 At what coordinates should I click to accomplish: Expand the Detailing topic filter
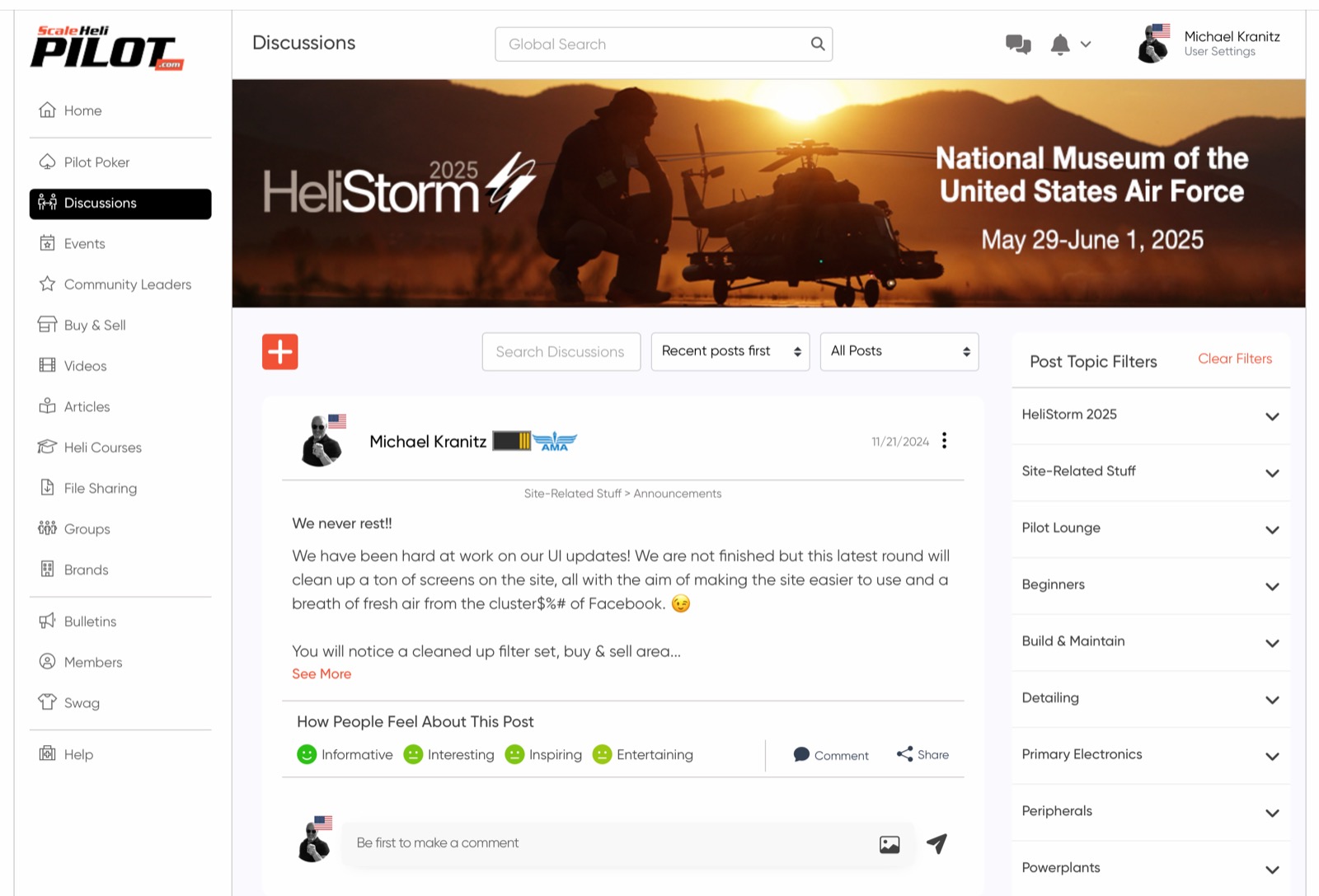point(1272,700)
